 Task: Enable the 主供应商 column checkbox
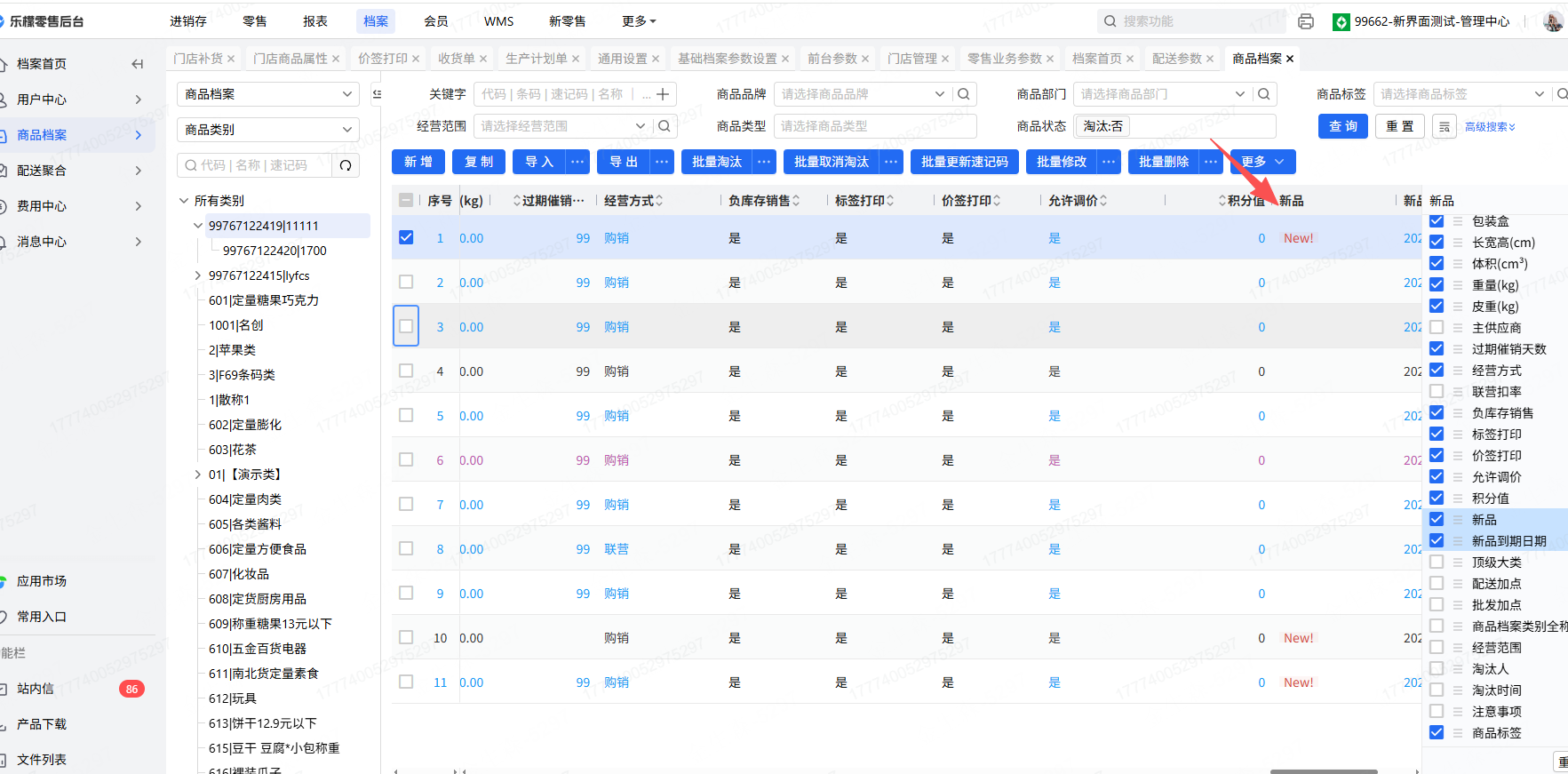pos(1437,328)
